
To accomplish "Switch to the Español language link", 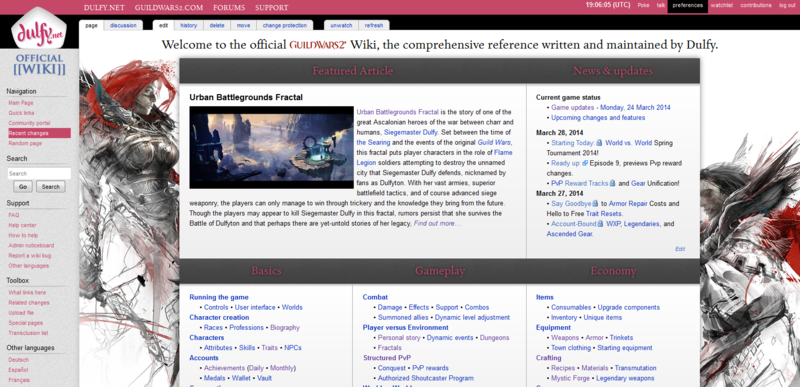I will [18, 370].
